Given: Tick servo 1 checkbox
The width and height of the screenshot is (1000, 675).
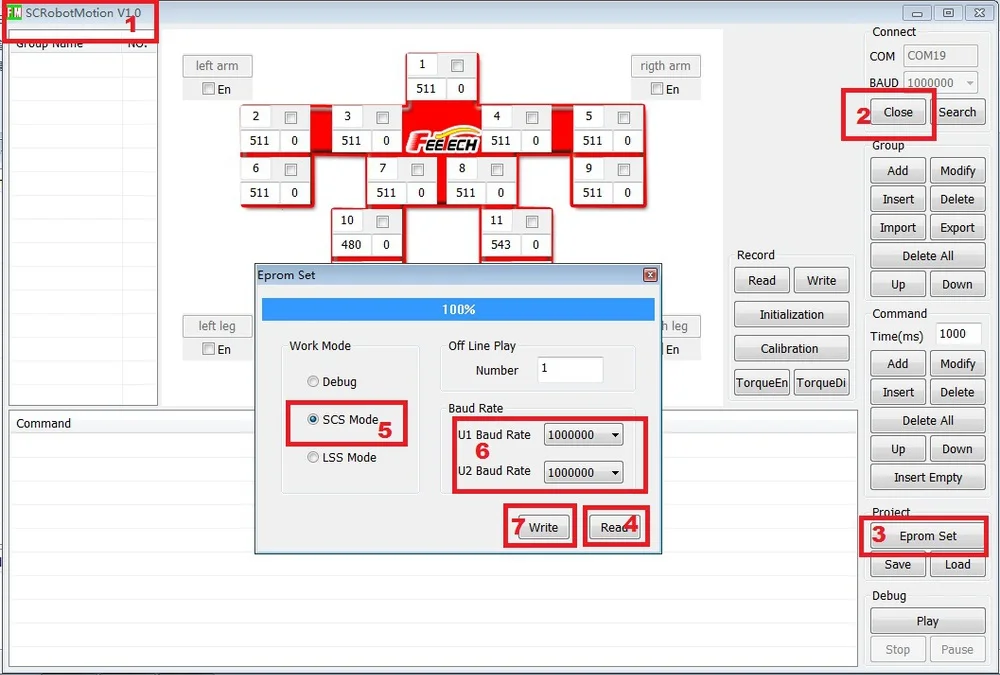Looking at the screenshot, I should (x=457, y=65).
